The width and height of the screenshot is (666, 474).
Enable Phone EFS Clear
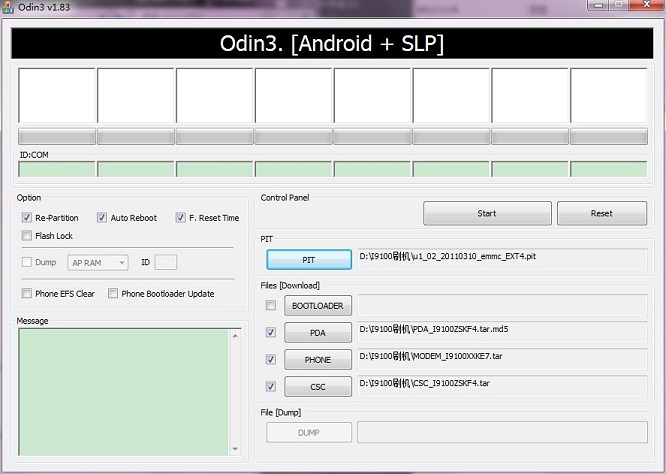27,293
